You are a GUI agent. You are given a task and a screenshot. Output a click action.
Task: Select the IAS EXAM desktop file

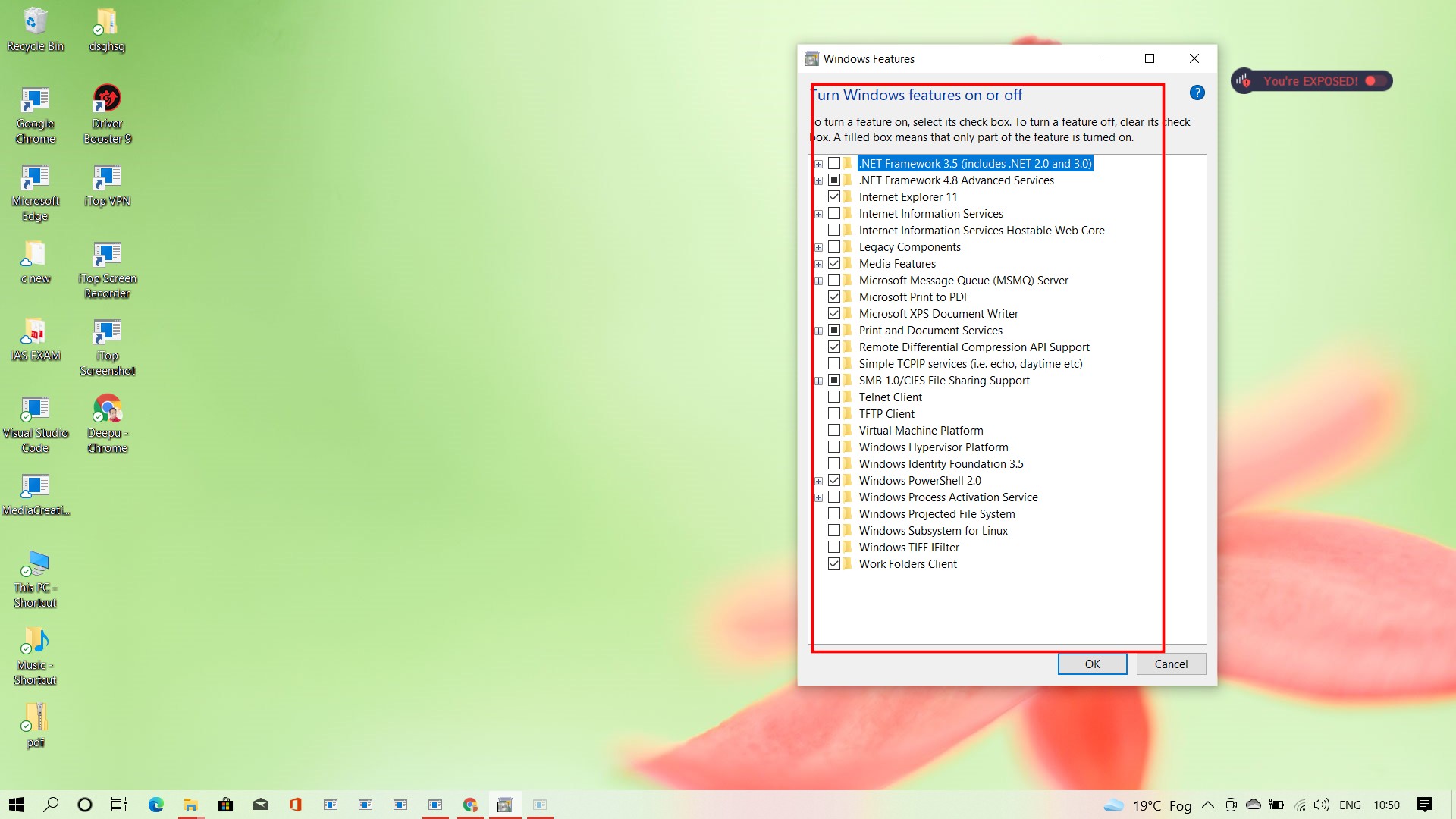[x=35, y=340]
